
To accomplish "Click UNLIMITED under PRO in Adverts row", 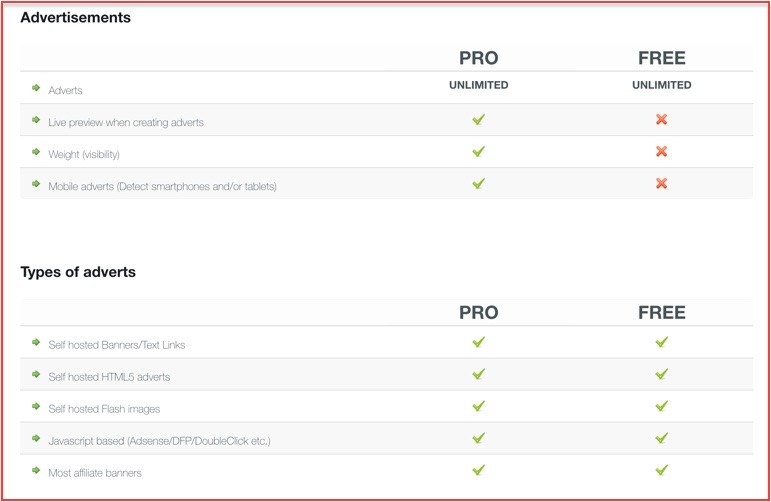I will point(478,86).
